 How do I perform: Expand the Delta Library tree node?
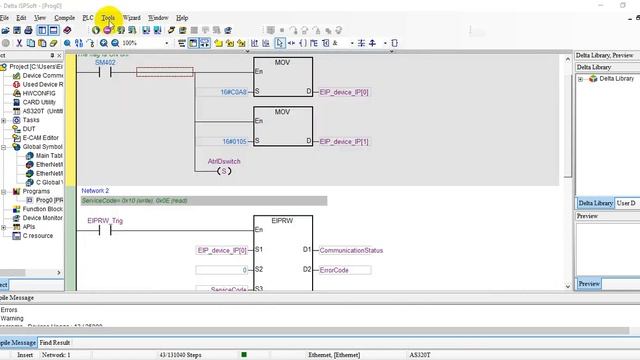580,79
